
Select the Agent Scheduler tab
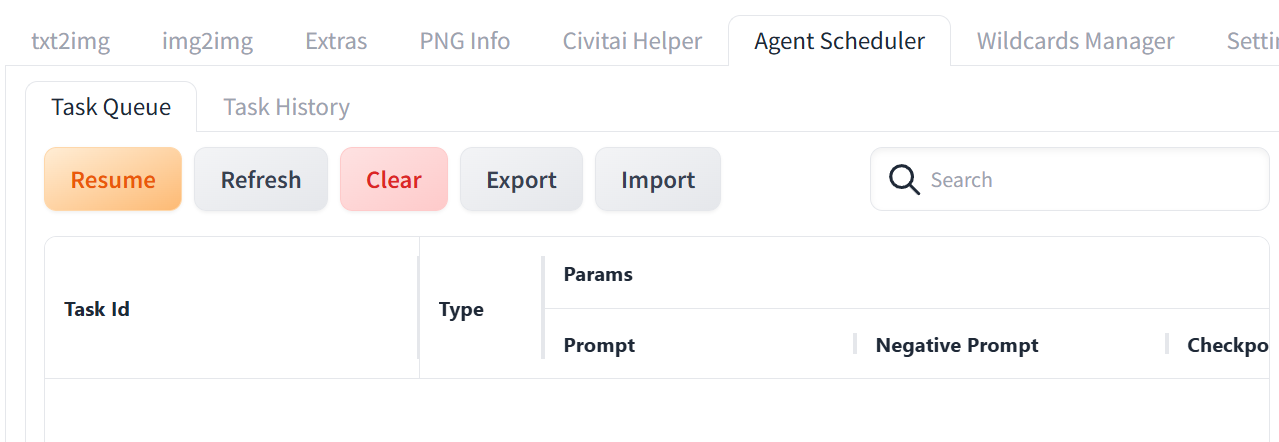pyautogui.click(x=840, y=41)
